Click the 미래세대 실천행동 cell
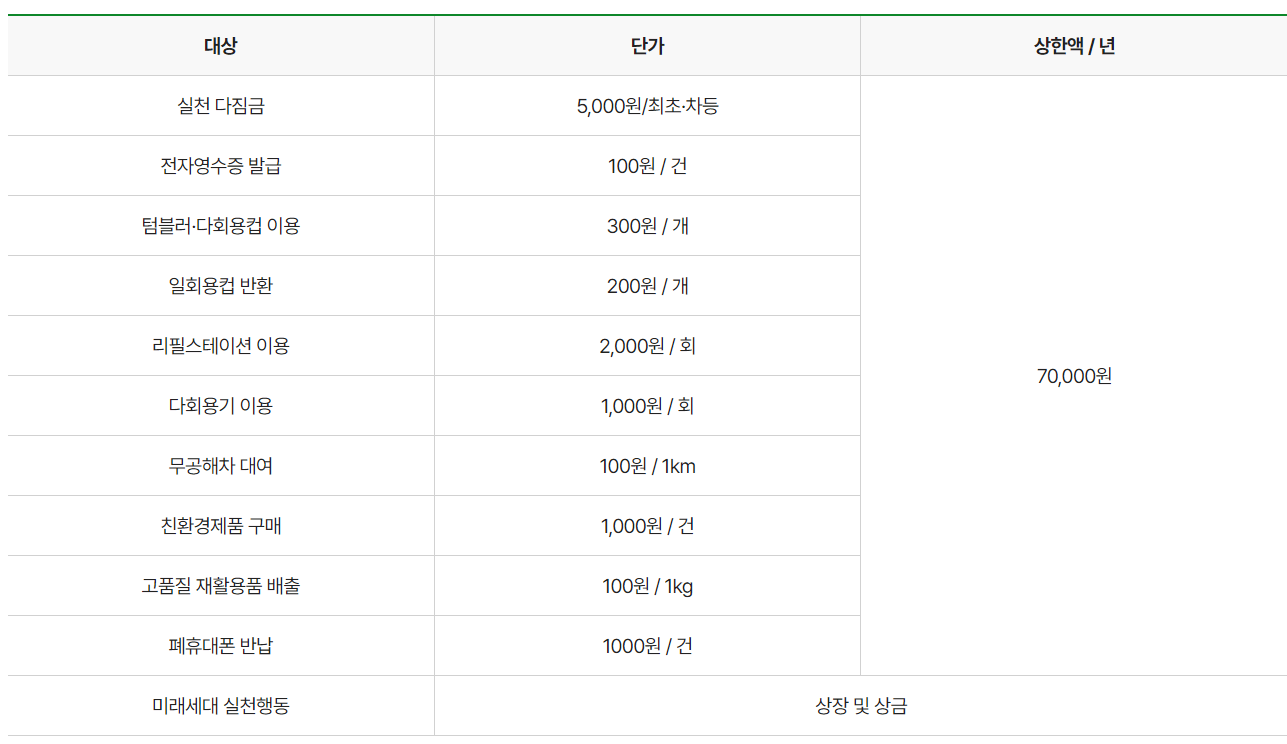1287x744 pixels. [221, 706]
